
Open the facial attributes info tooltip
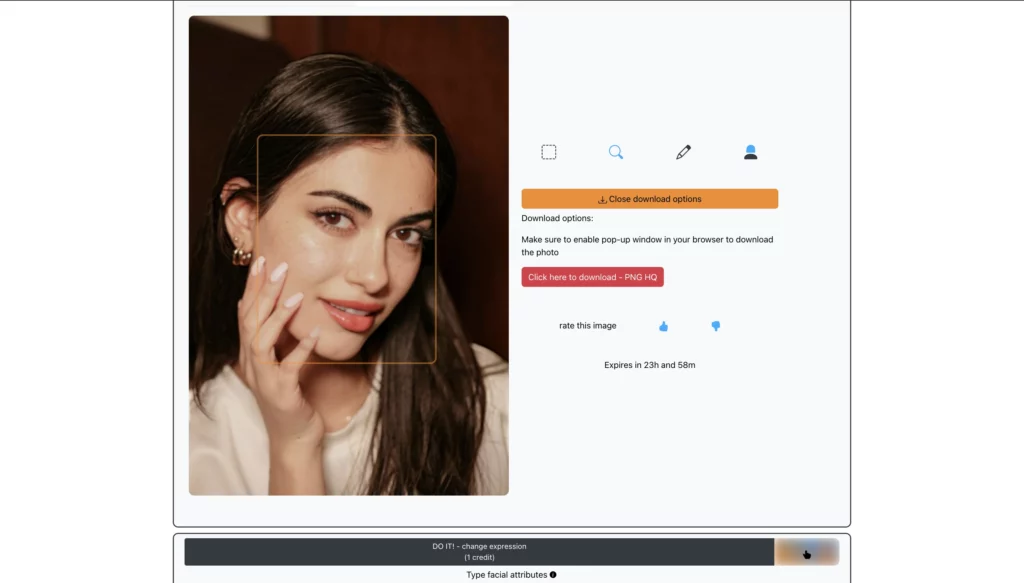pos(551,574)
